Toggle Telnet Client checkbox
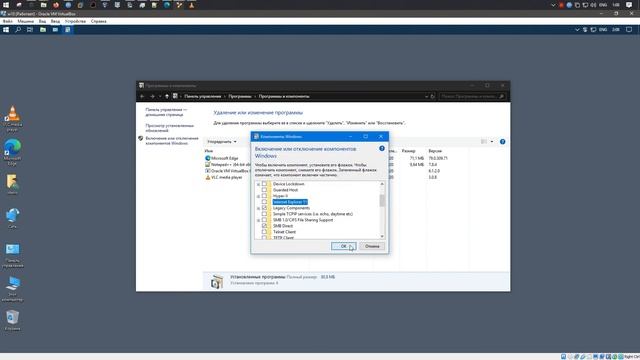This screenshot has height=360, width=640. click(x=264, y=231)
